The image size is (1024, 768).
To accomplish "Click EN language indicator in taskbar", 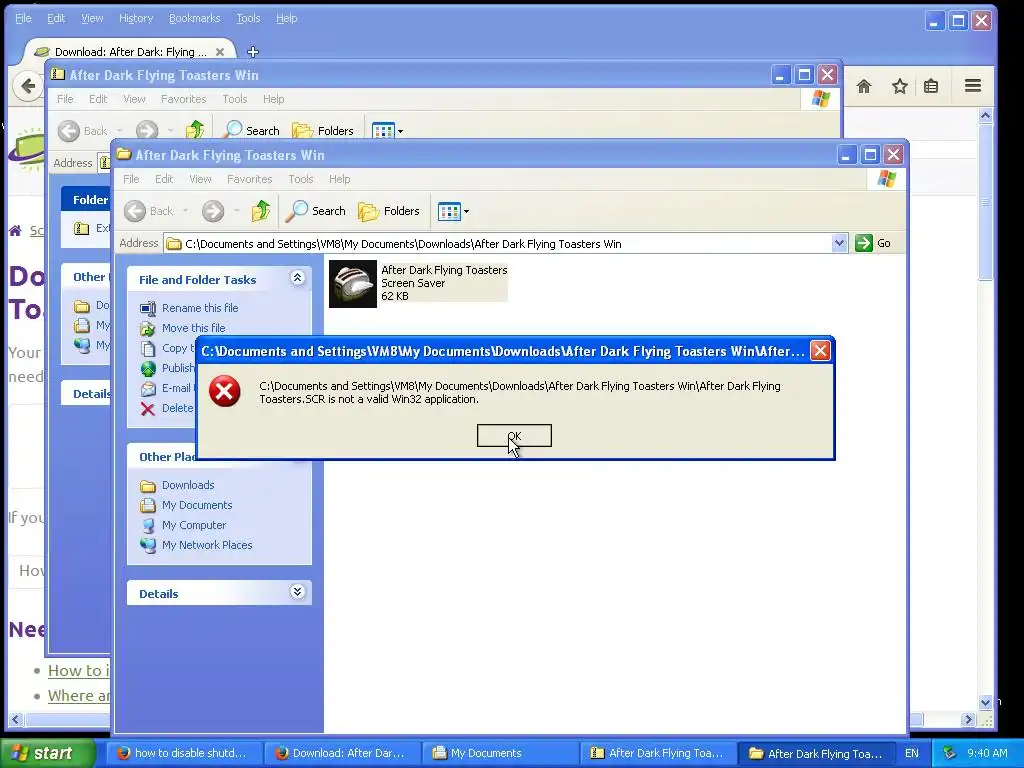I will [912, 753].
